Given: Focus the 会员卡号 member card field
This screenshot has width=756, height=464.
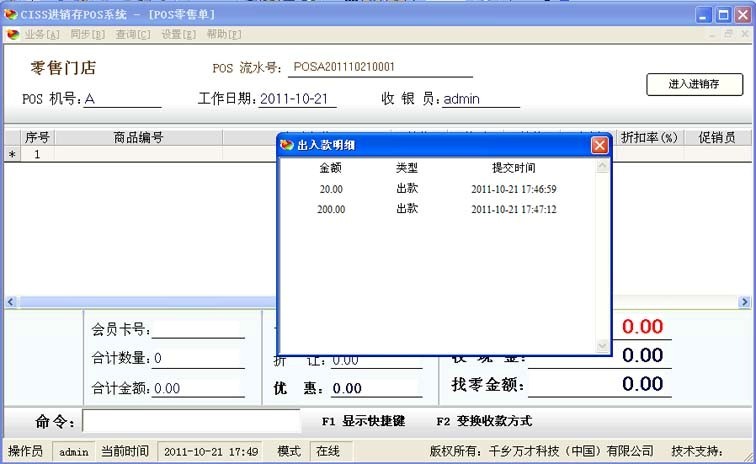Looking at the screenshot, I should [197, 329].
